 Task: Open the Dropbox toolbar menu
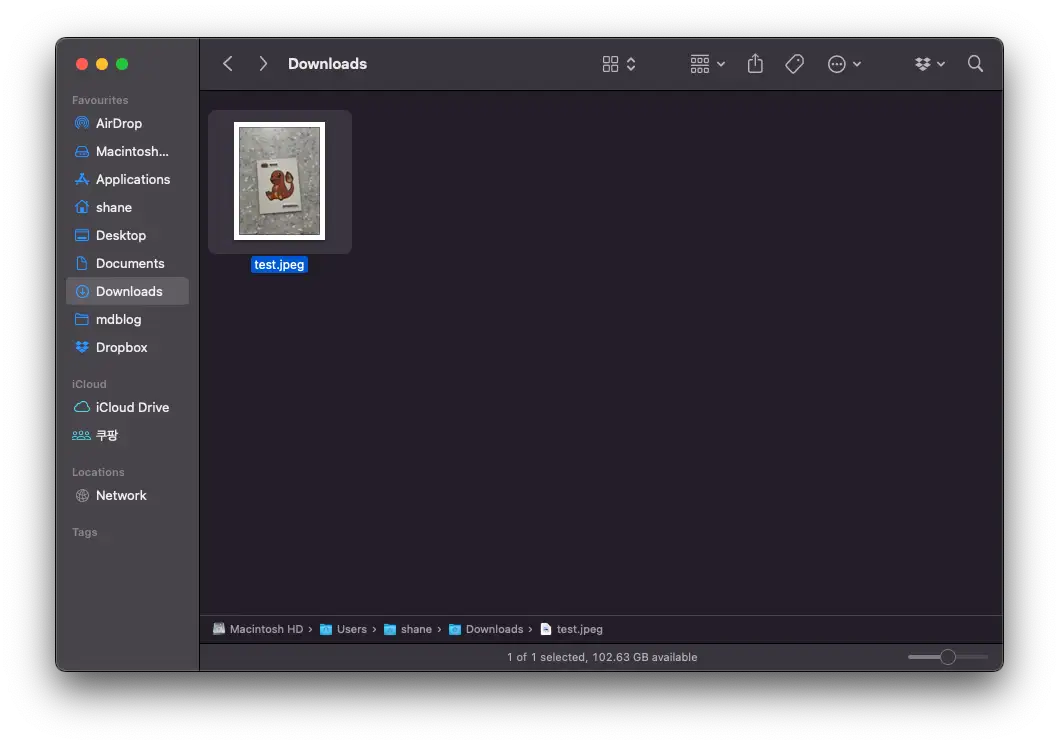pos(929,63)
